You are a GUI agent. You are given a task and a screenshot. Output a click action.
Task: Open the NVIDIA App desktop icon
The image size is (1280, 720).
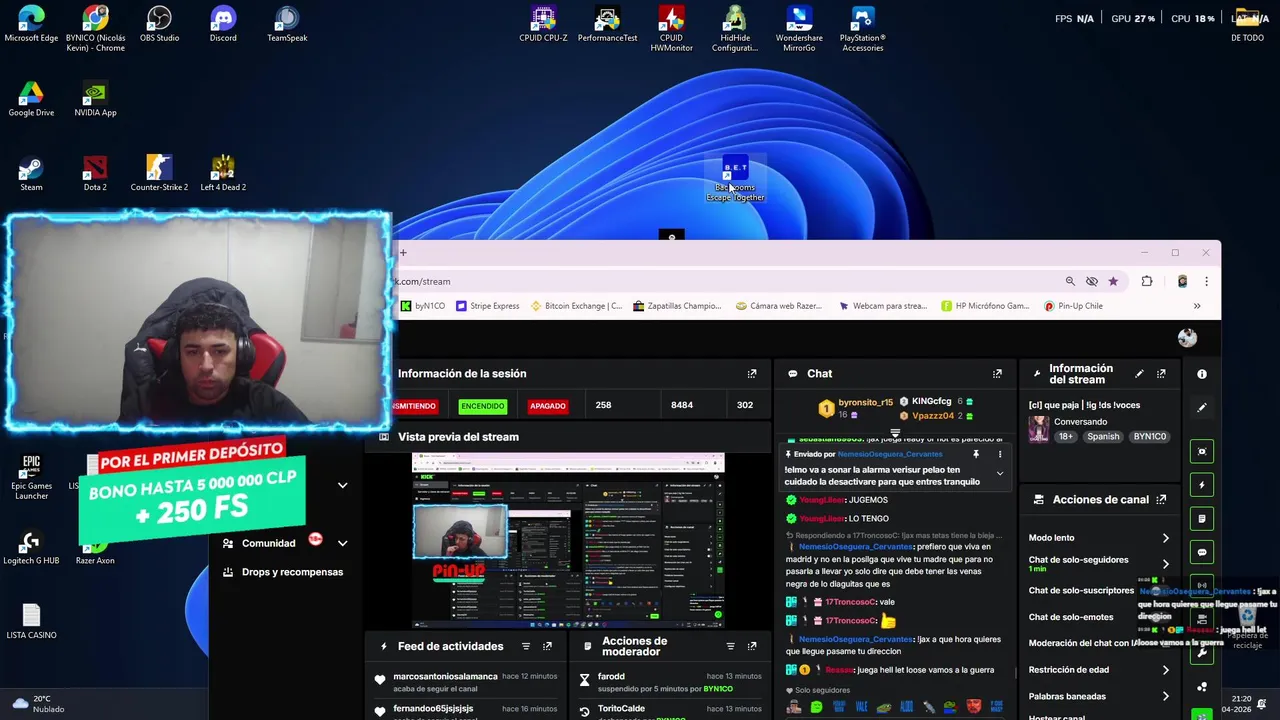coord(95,99)
